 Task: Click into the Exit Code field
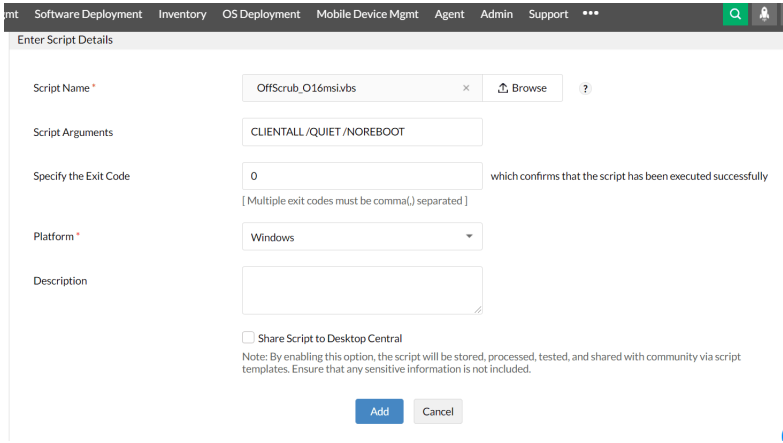362,176
